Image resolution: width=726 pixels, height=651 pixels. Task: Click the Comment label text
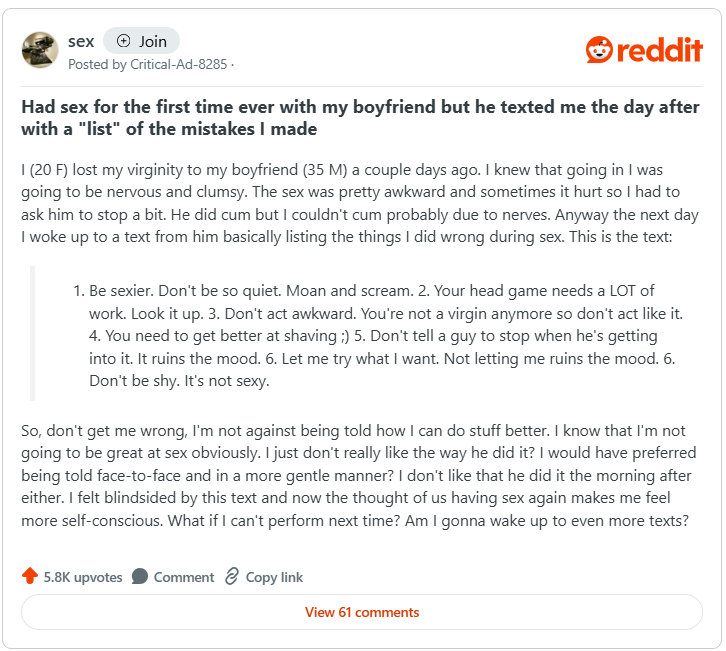[184, 577]
